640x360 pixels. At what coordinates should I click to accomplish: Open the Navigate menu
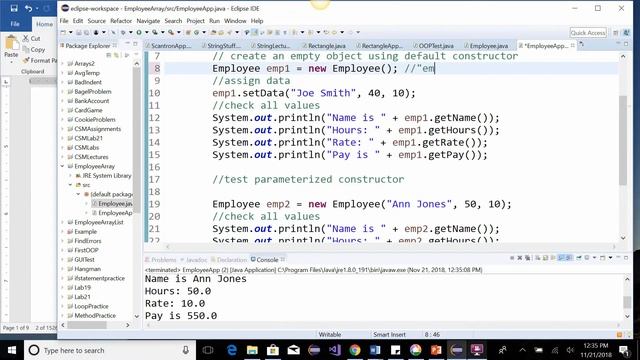click(x=148, y=21)
